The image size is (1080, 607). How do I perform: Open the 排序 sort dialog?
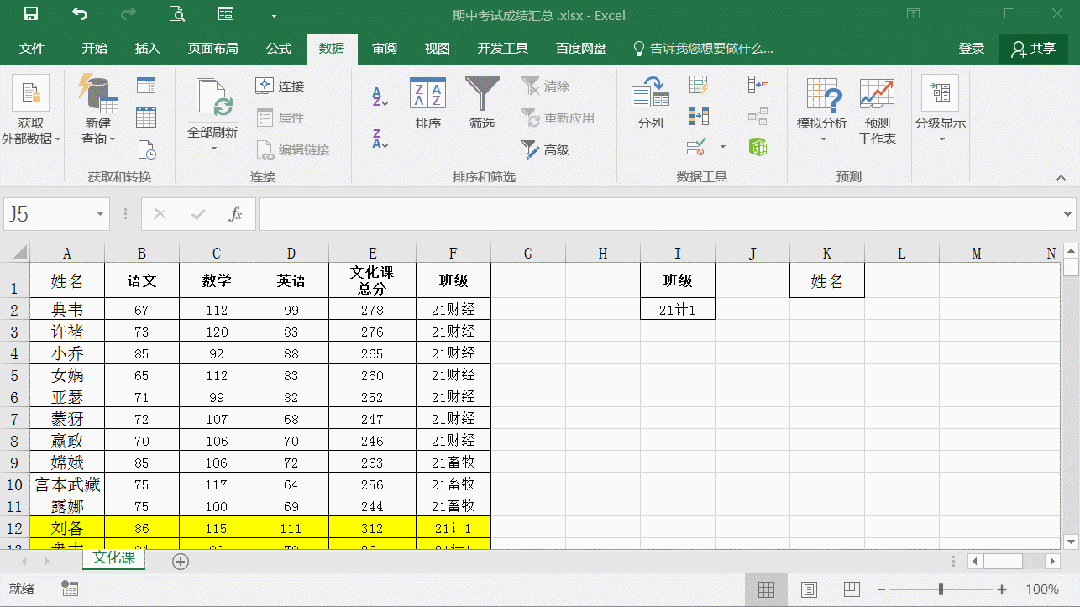(428, 103)
